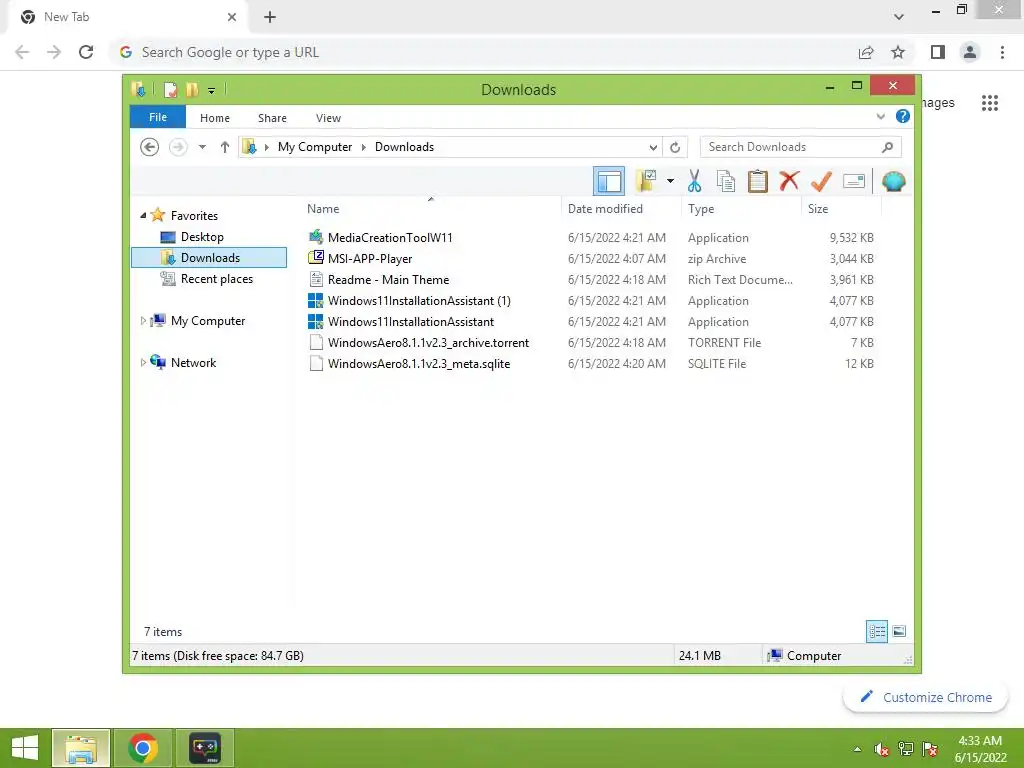Open Windows Start button
The image size is (1024, 768).
(x=25, y=748)
